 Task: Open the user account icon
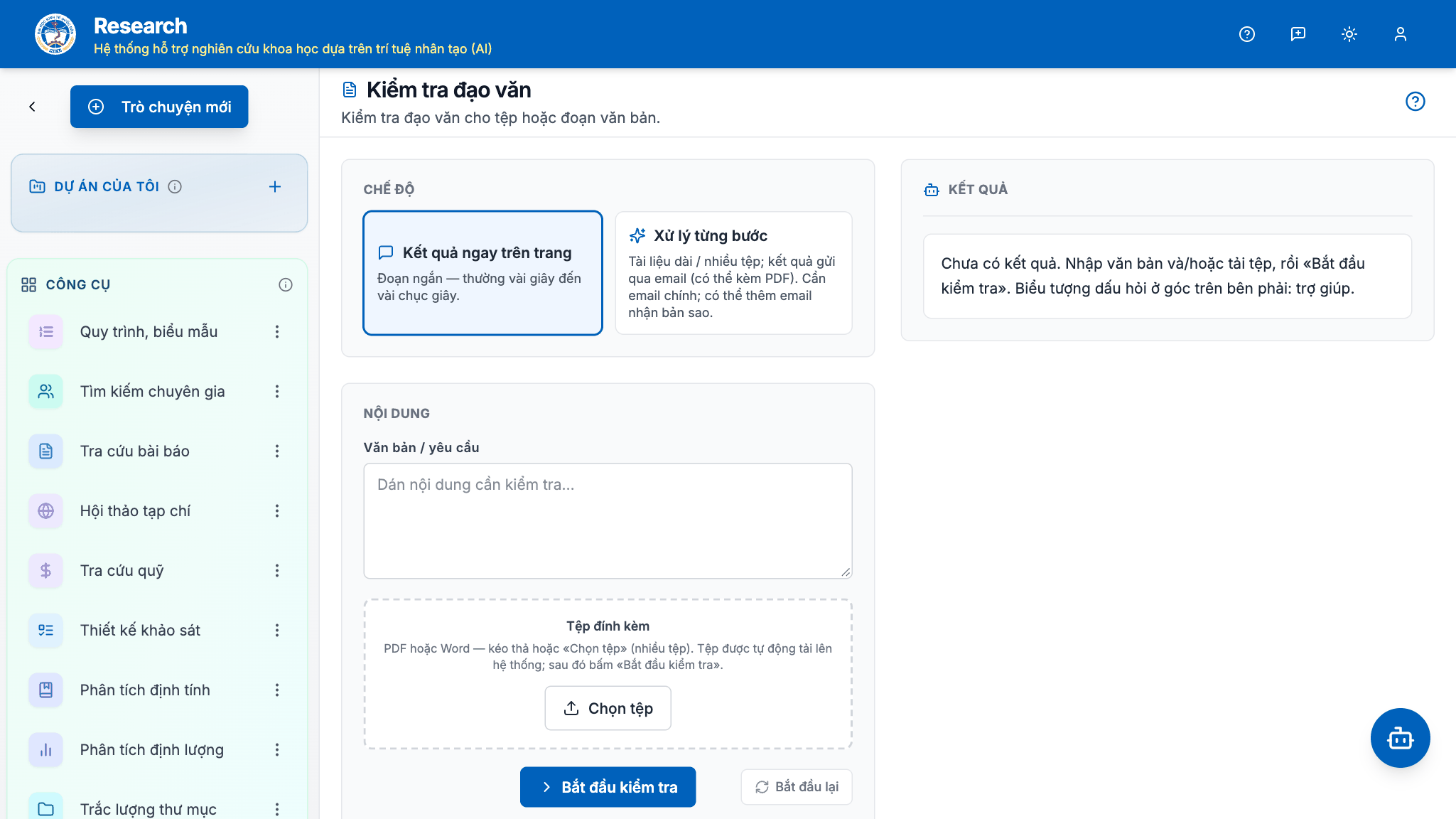click(1401, 34)
